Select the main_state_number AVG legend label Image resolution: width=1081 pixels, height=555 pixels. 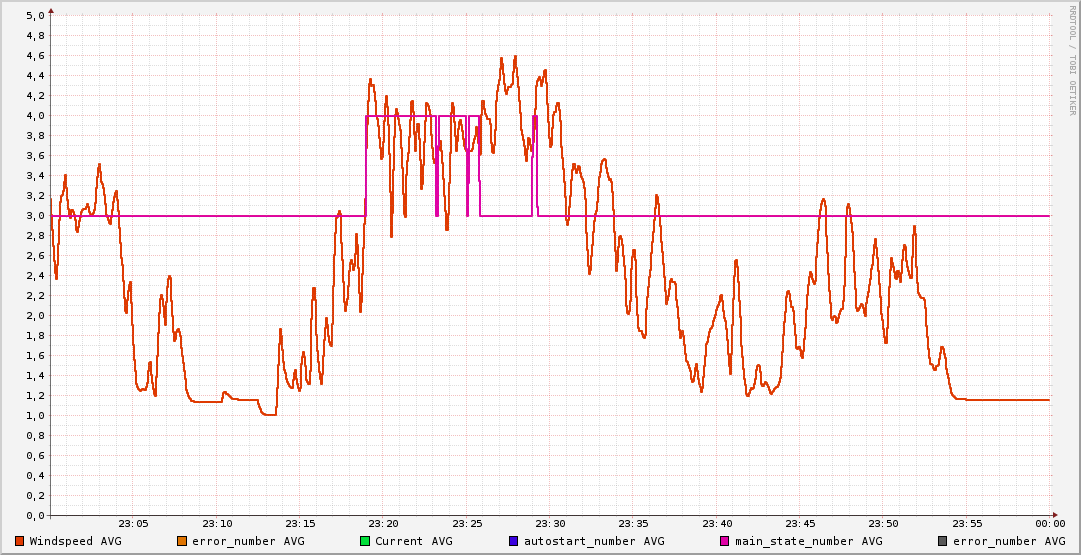[x=808, y=541]
